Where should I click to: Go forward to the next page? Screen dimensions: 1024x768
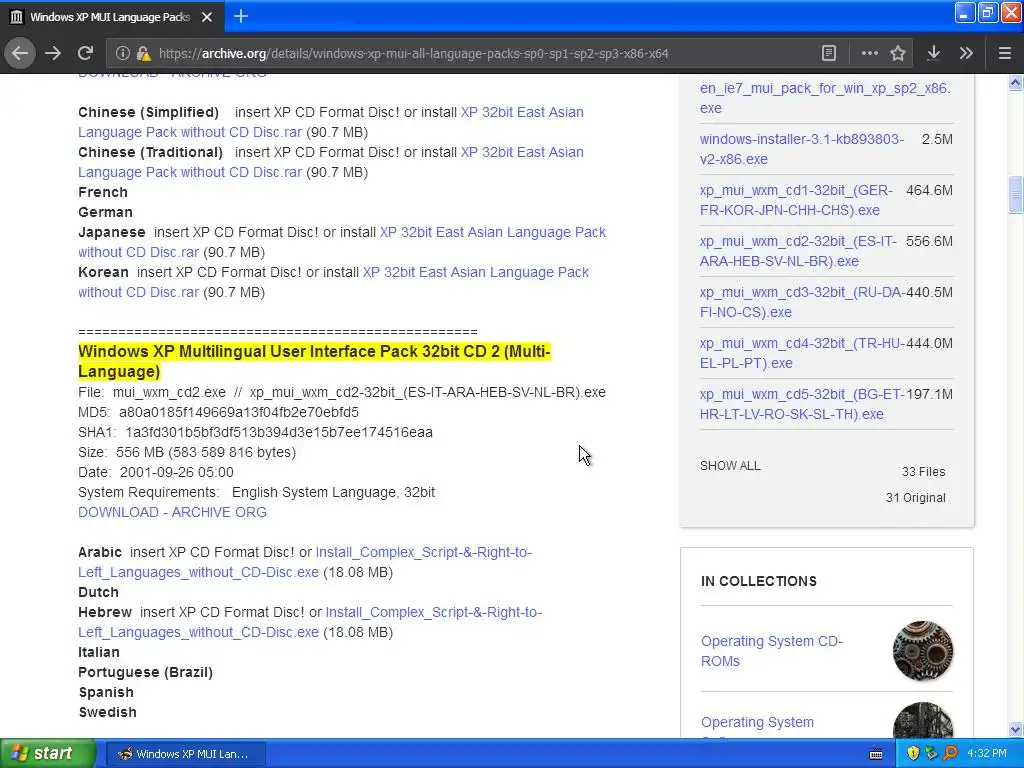coord(53,53)
